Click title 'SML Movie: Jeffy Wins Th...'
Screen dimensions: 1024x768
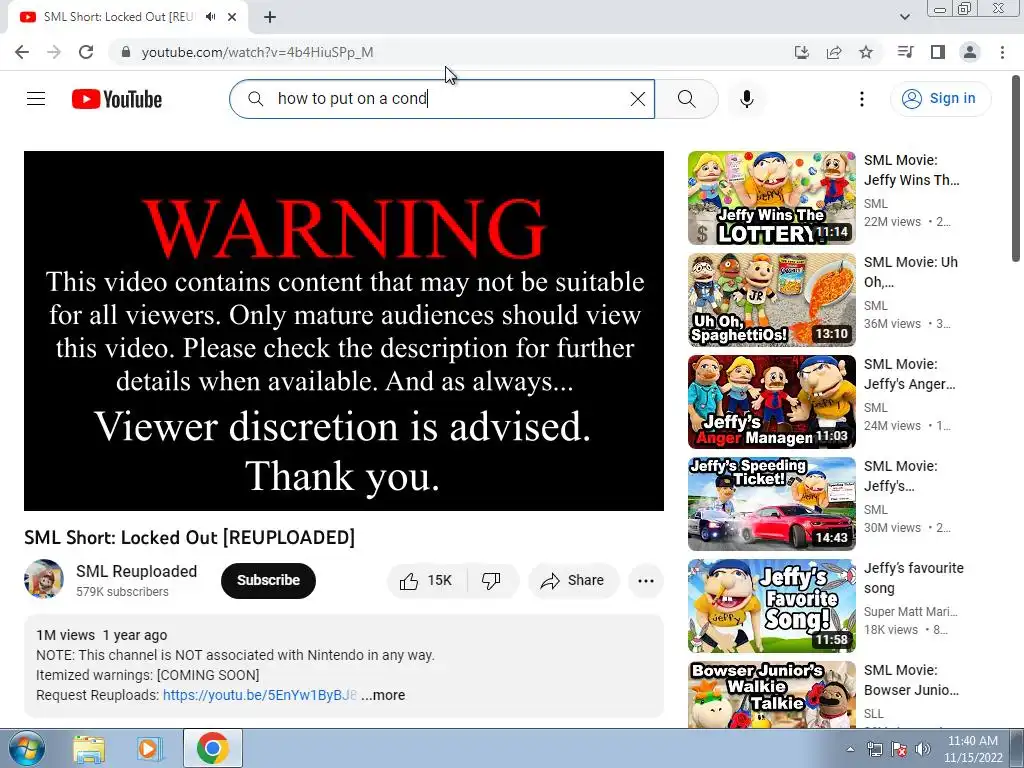click(x=912, y=170)
